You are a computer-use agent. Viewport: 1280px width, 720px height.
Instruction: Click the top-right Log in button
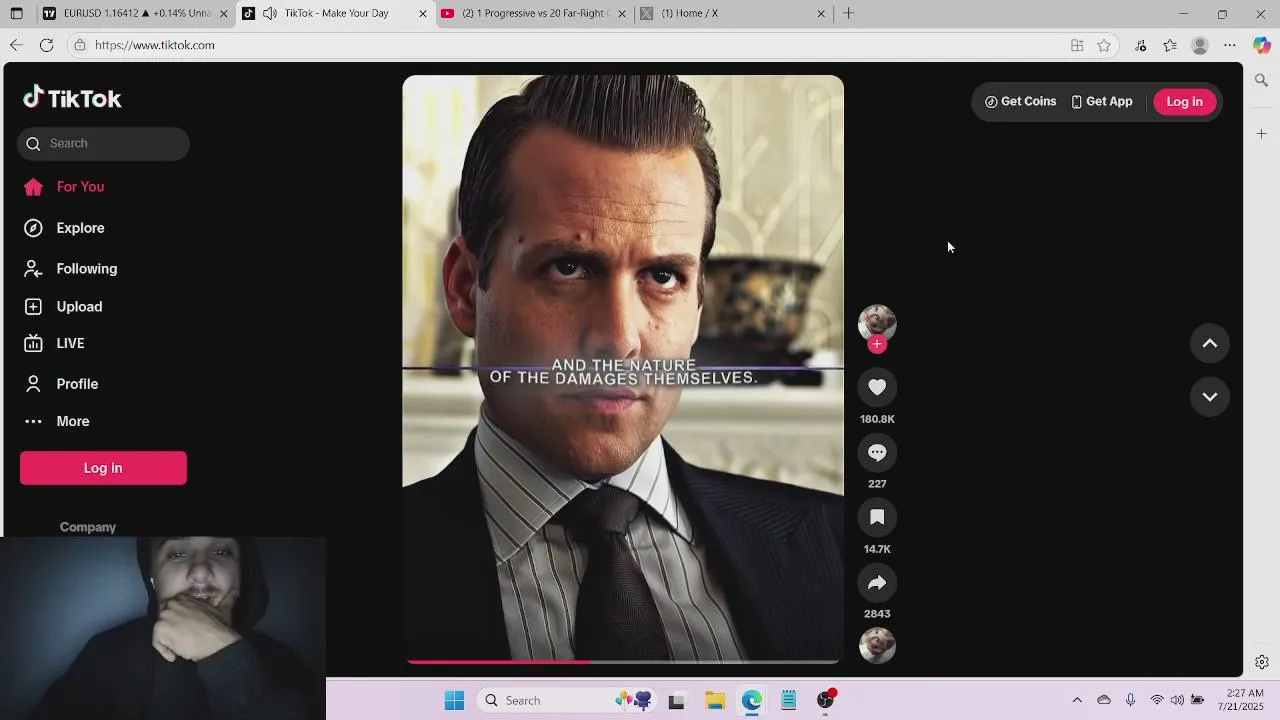pyautogui.click(x=1184, y=102)
